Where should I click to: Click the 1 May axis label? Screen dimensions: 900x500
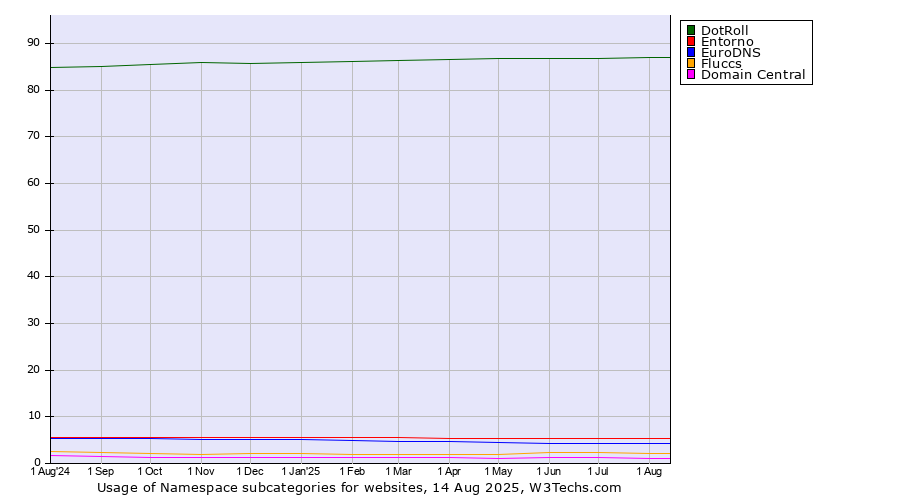[498, 471]
